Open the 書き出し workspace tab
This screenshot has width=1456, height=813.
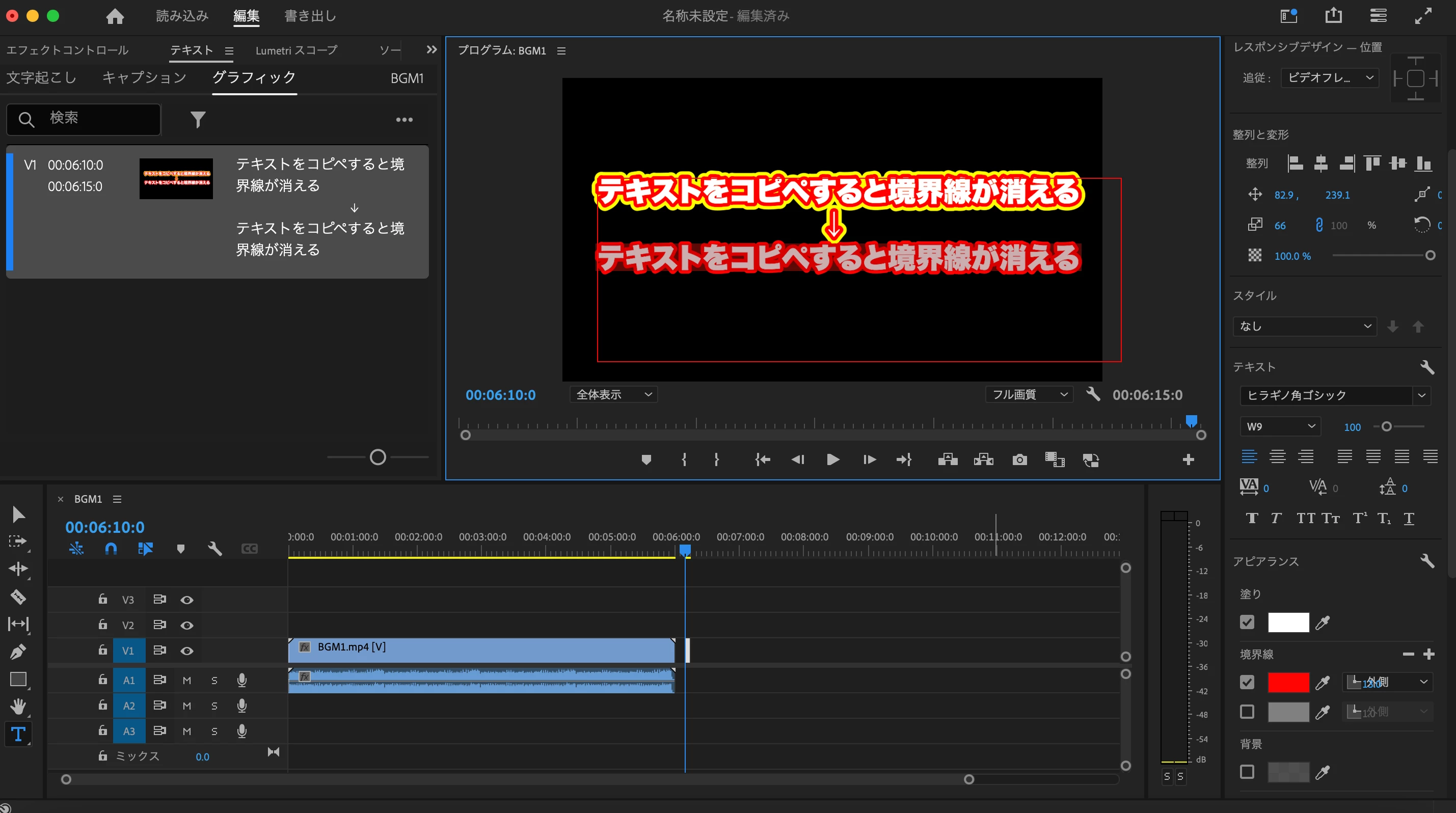(310, 16)
